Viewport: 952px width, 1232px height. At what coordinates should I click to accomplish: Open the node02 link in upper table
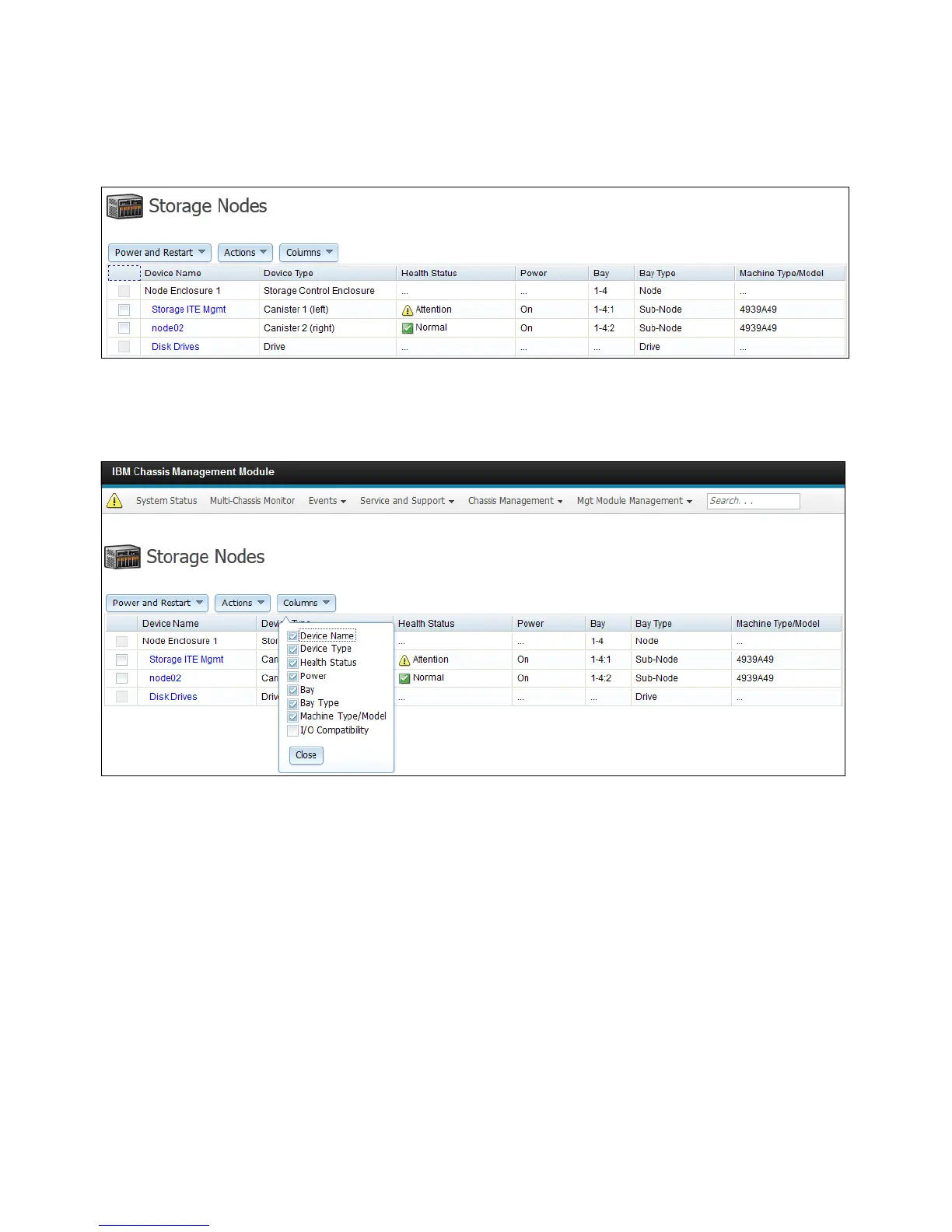point(167,328)
